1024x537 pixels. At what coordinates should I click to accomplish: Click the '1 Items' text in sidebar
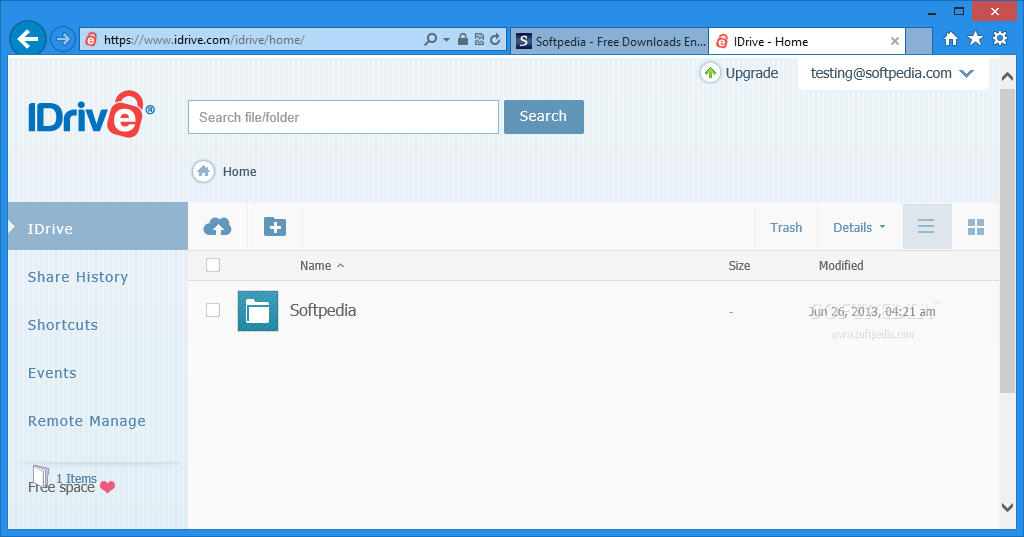tap(76, 478)
